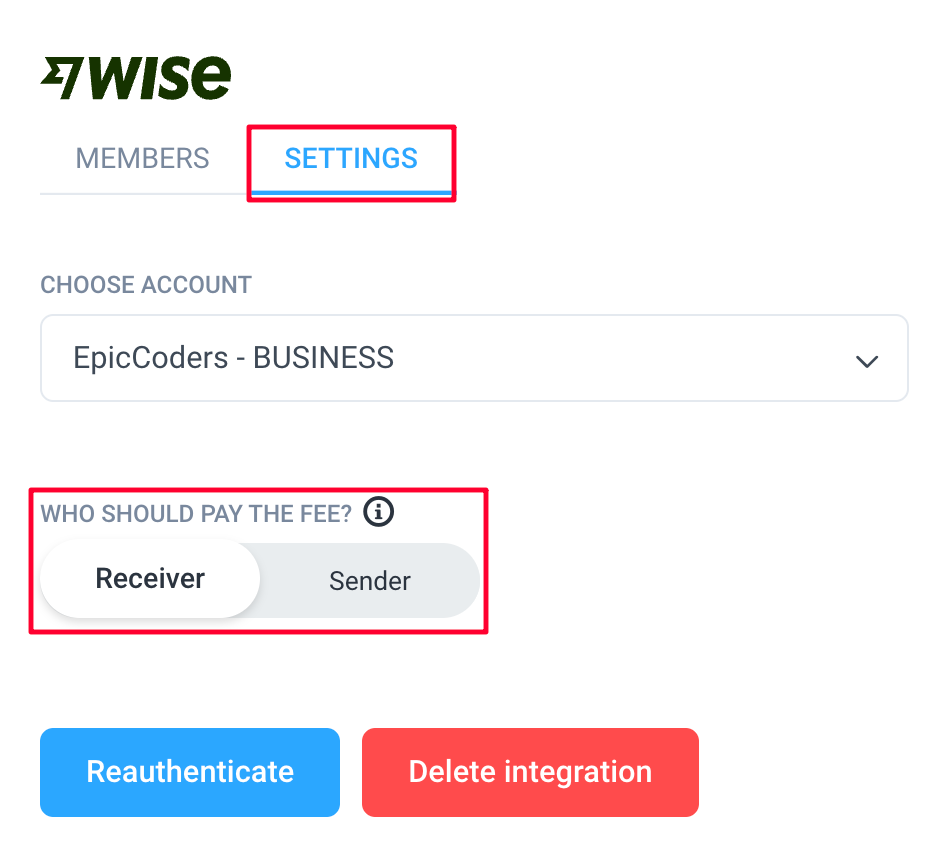Click the Wise logo
Viewport: 934px width, 858px height.
pos(136,78)
